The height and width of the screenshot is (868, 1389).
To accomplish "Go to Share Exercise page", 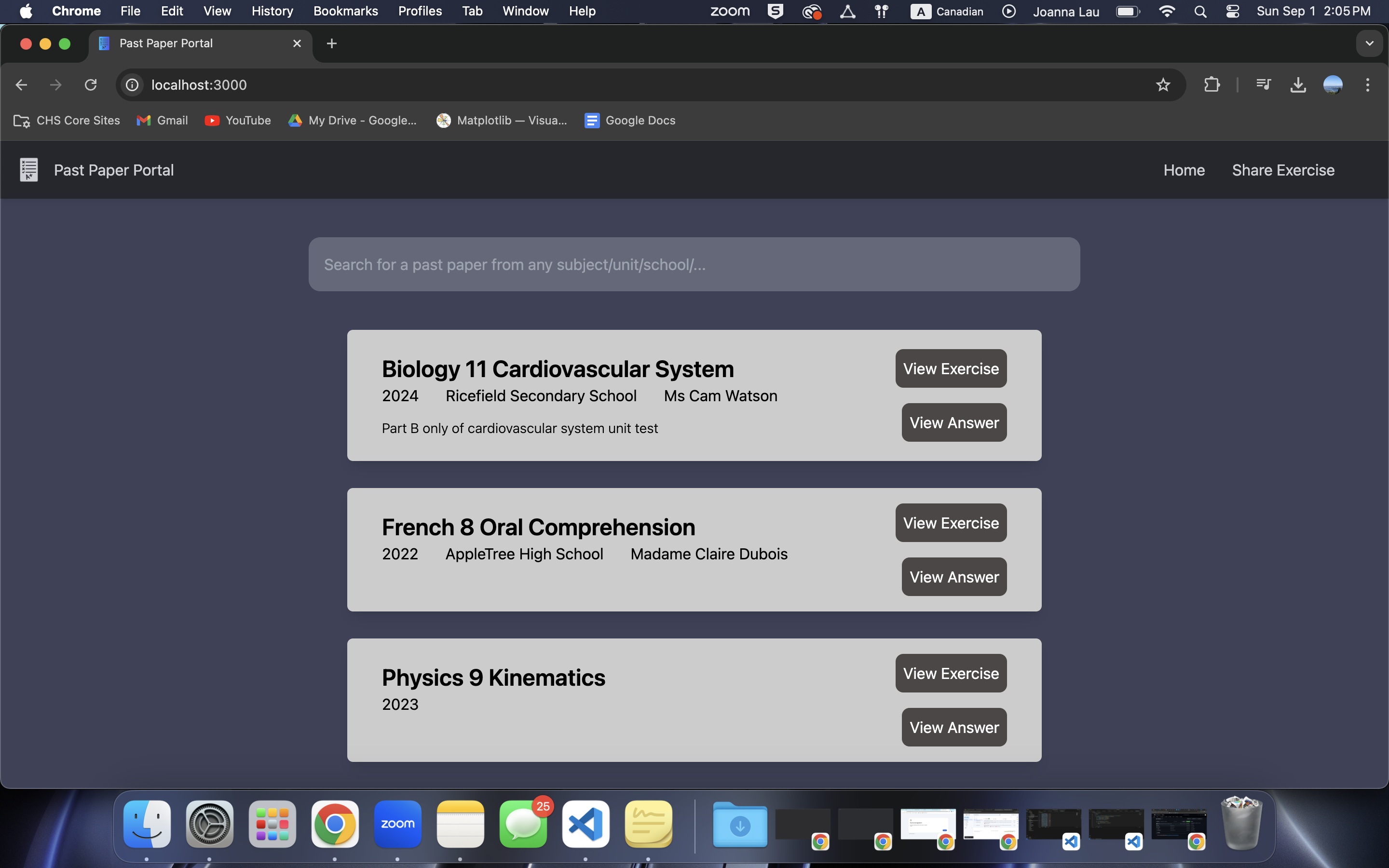I will click(1283, 170).
